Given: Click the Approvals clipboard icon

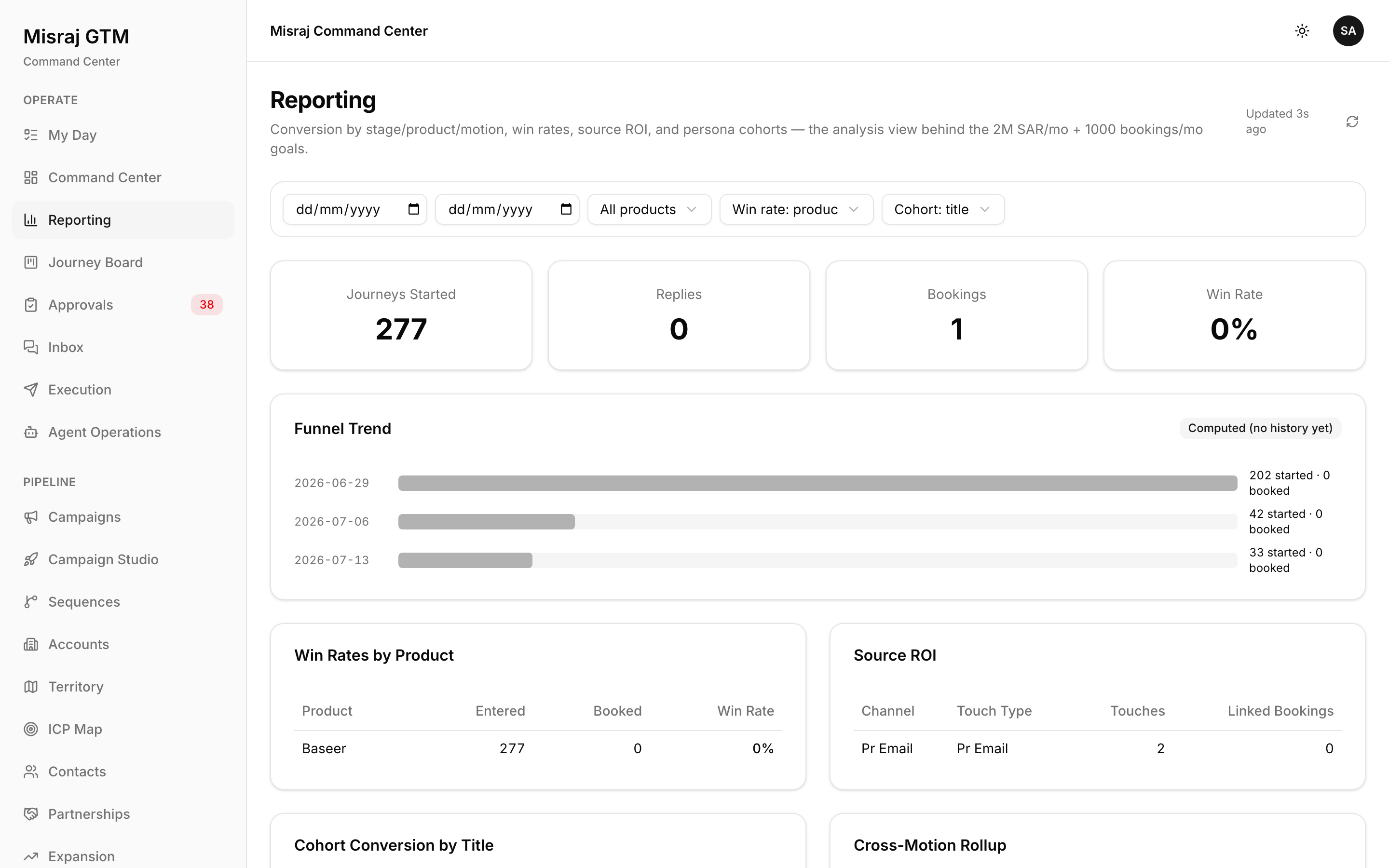Looking at the screenshot, I should point(31,305).
